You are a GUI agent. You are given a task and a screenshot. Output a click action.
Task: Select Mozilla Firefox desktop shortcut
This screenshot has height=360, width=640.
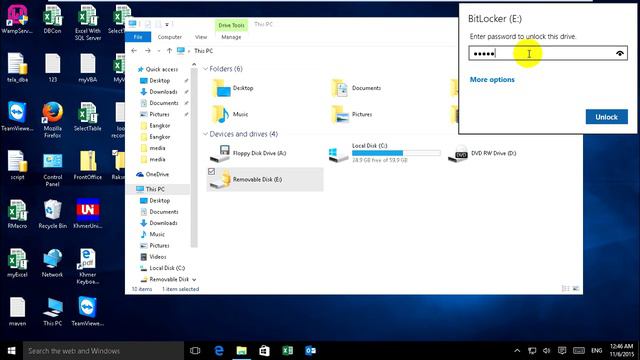click(52, 120)
